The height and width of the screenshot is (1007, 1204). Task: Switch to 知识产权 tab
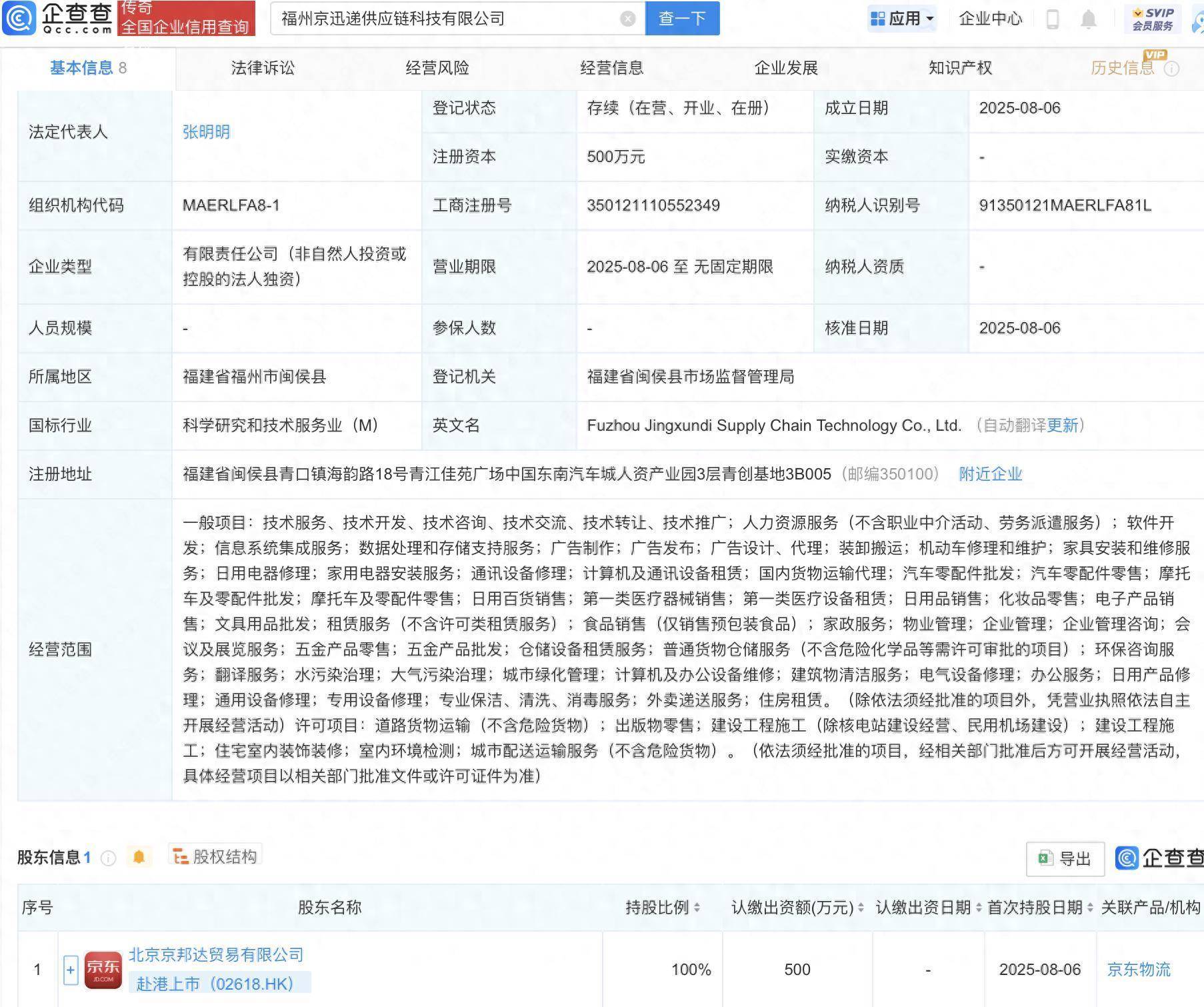[x=961, y=68]
